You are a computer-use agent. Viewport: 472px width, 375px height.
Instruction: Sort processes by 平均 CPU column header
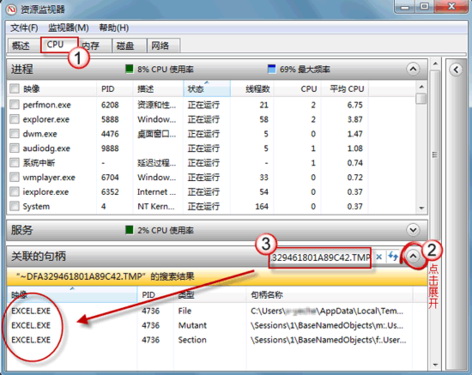(344, 89)
